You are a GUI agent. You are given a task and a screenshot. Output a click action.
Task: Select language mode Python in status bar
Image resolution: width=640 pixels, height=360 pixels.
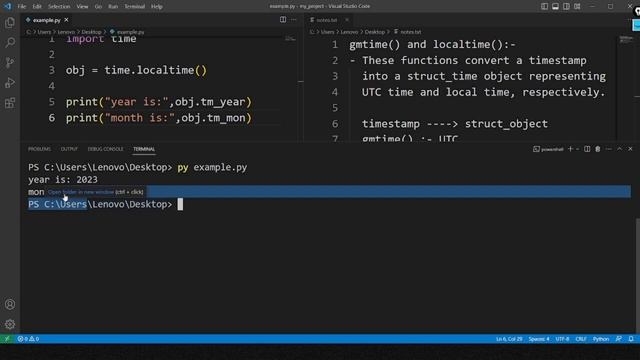pos(601,339)
